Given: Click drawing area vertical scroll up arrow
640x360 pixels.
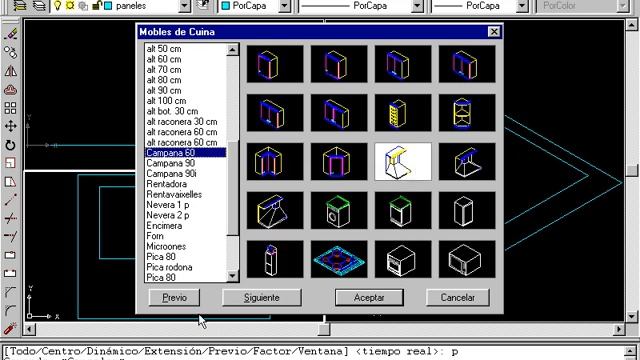Looking at the screenshot, I should (631, 25).
